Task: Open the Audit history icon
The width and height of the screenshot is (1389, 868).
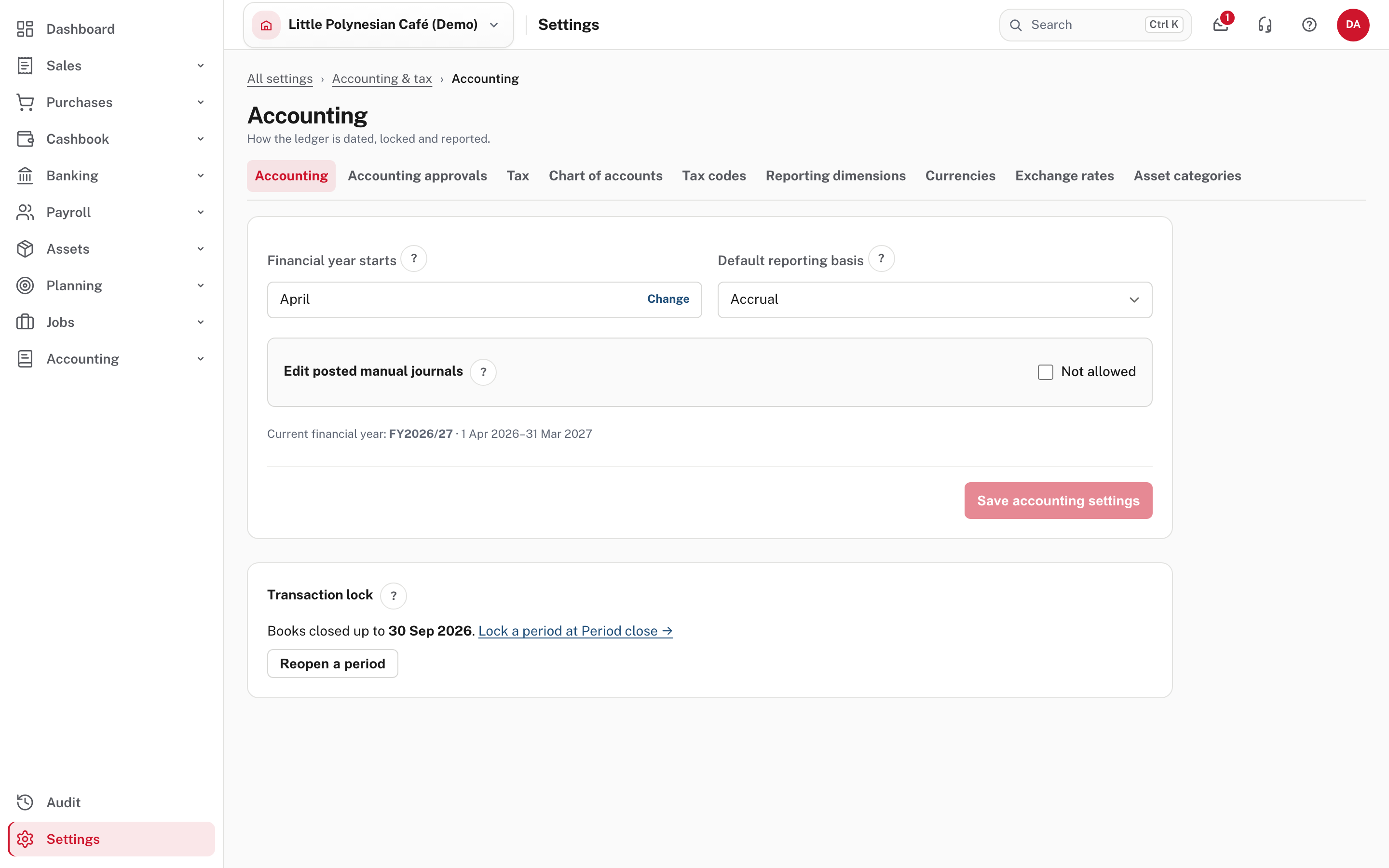Action: point(25,802)
